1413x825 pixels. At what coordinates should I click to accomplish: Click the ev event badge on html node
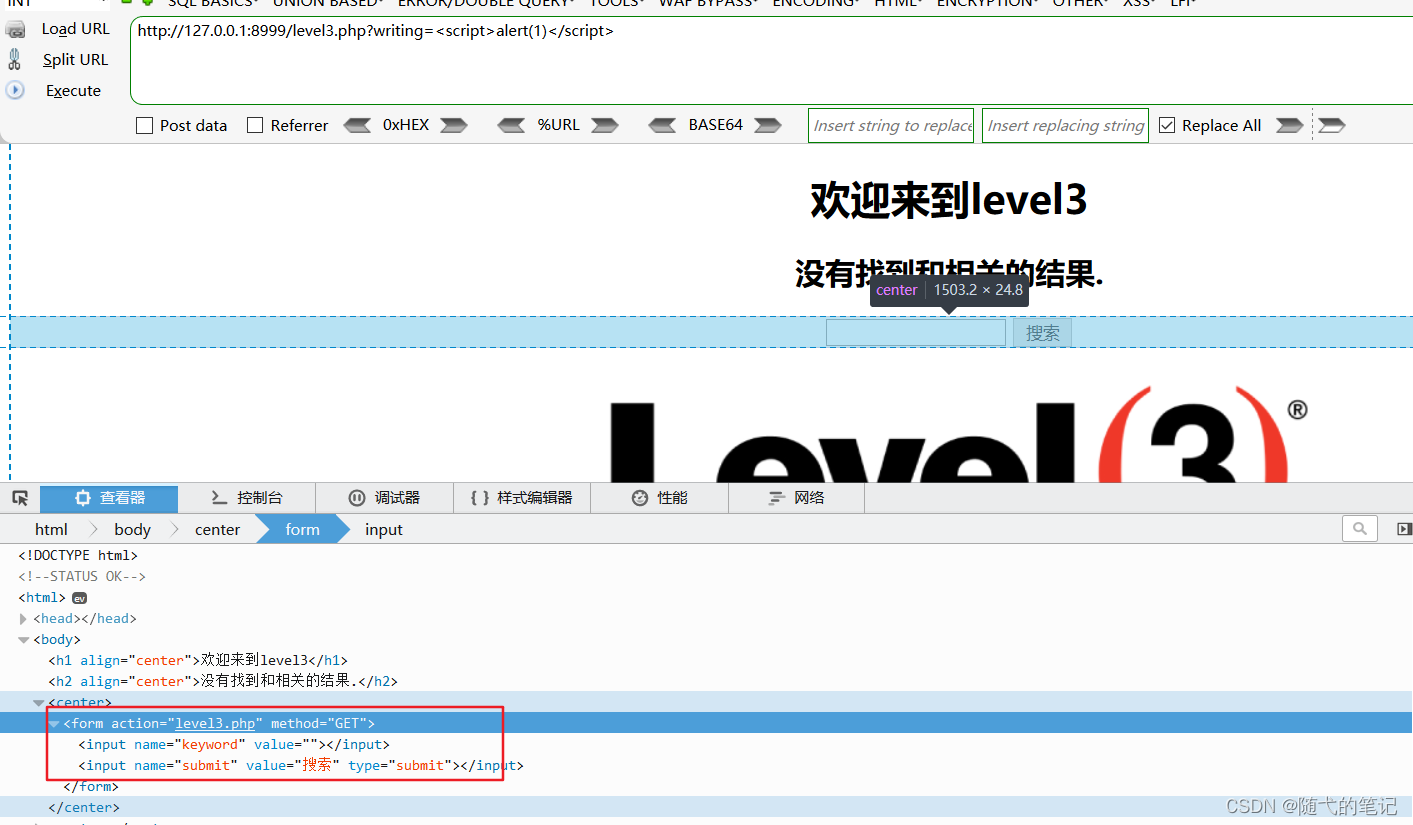[x=79, y=598]
